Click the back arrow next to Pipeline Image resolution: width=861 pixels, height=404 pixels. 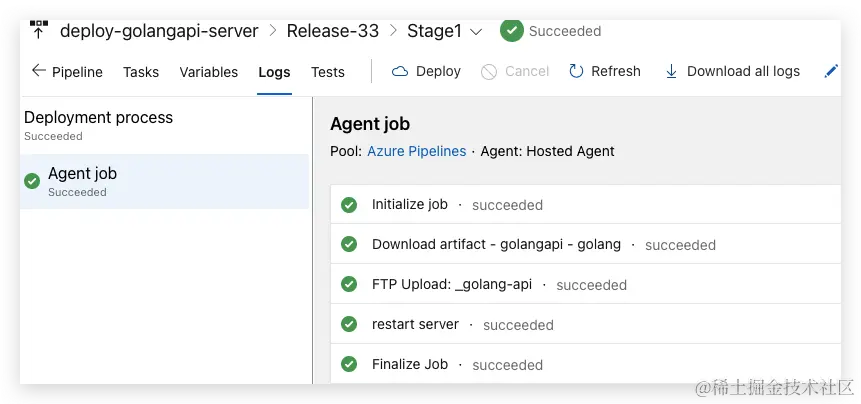tap(39, 71)
